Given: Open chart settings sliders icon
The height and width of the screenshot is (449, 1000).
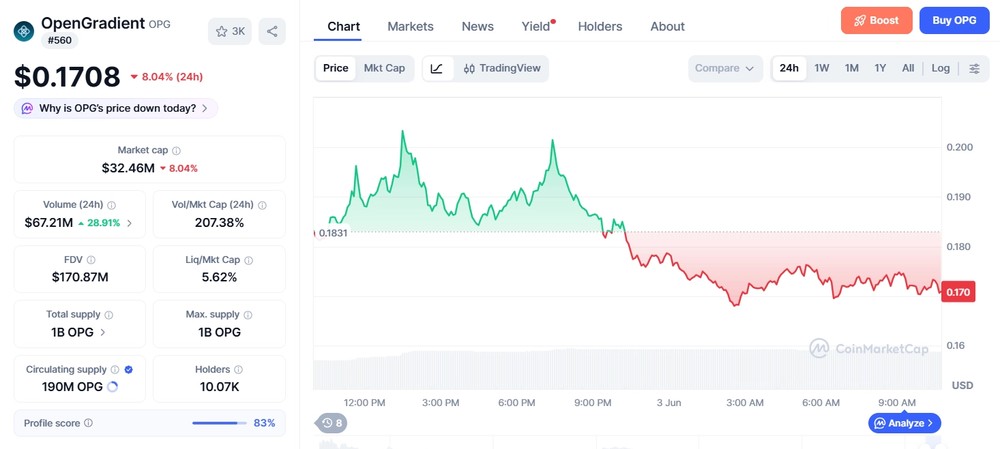Looking at the screenshot, I should (x=974, y=68).
